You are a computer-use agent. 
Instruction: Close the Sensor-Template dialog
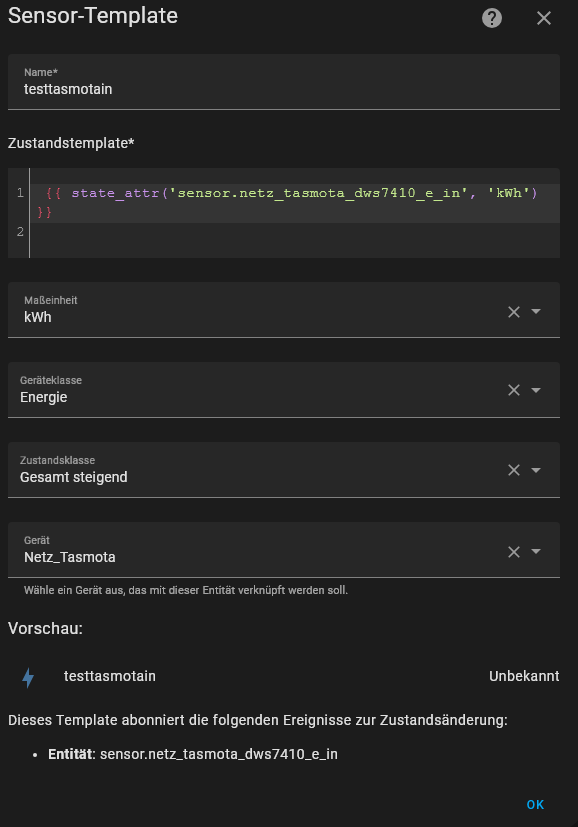(544, 18)
